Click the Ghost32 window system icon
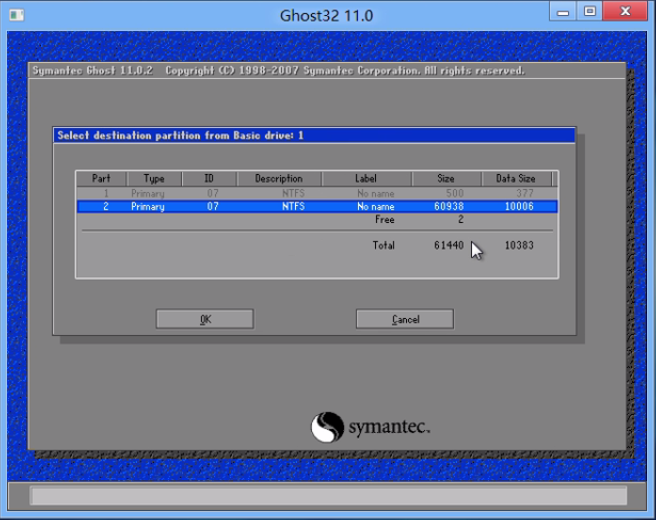The image size is (656, 520). (17, 15)
